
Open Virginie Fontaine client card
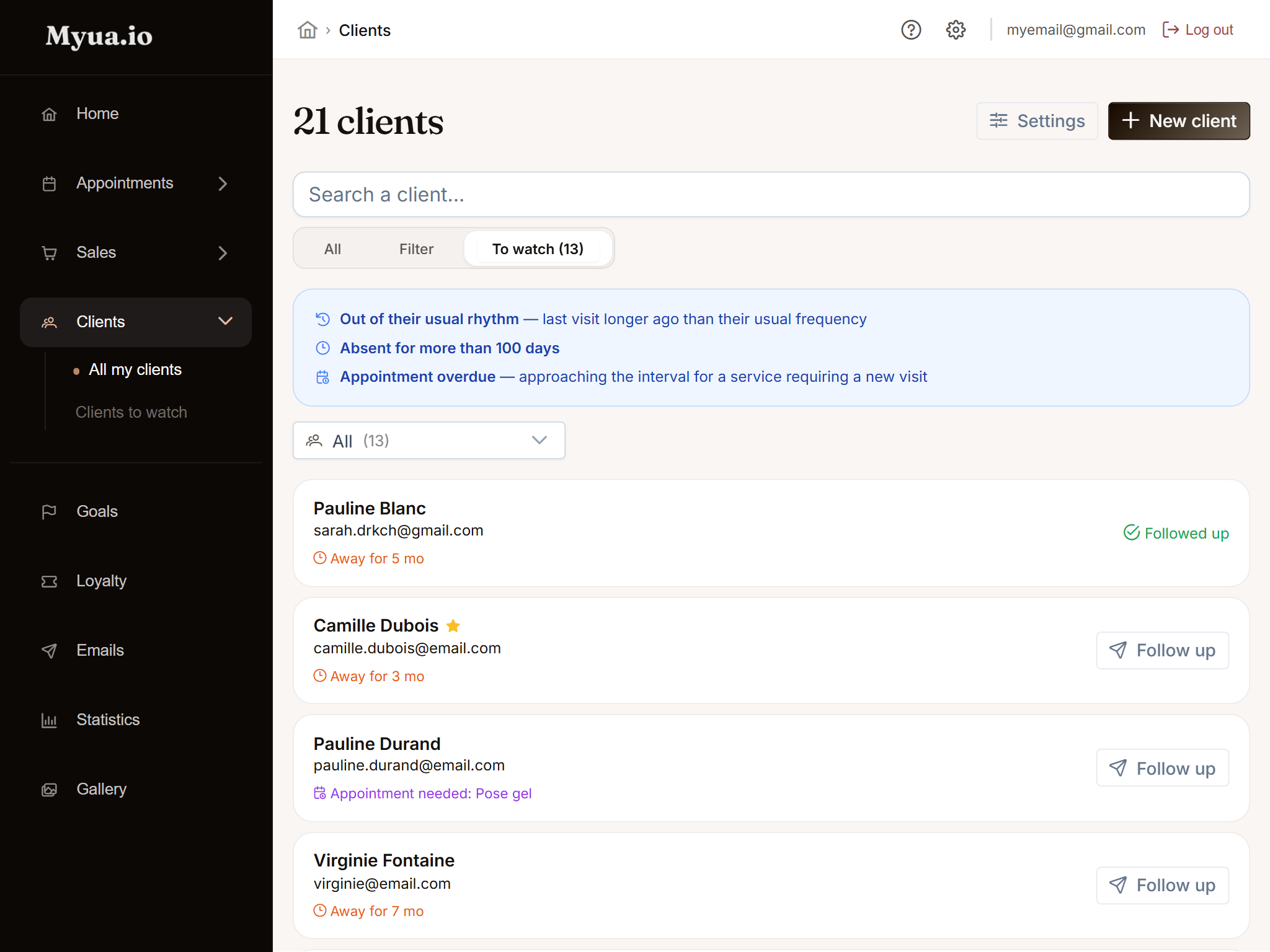(x=771, y=885)
